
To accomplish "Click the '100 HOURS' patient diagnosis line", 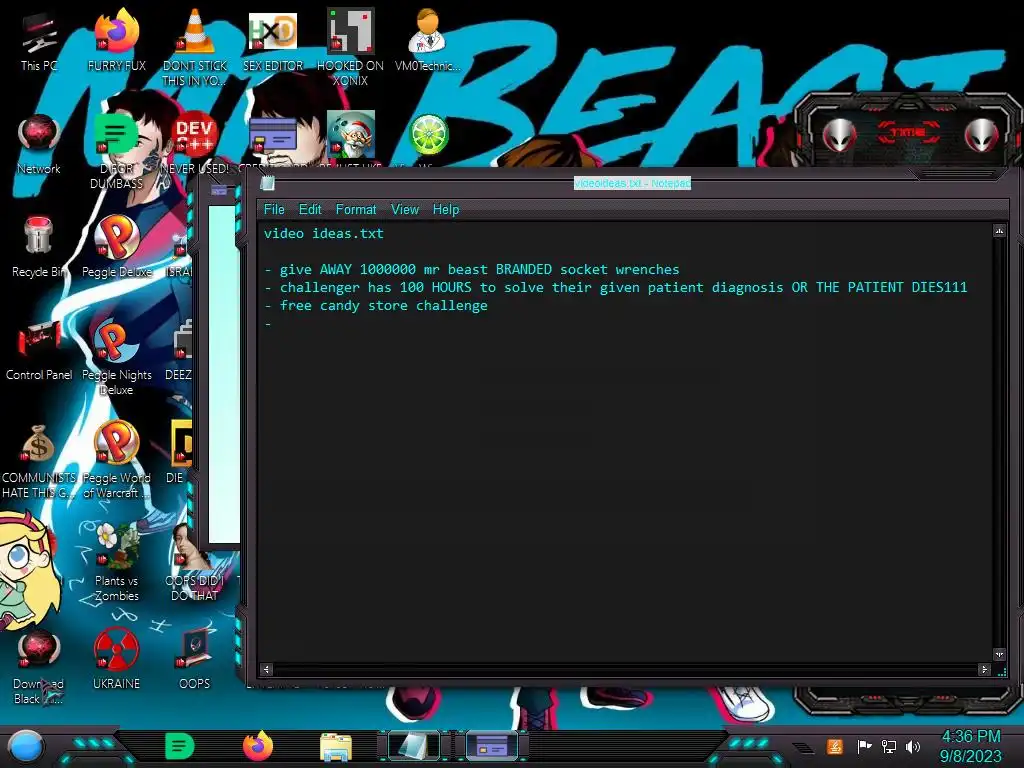I will (x=615, y=287).
